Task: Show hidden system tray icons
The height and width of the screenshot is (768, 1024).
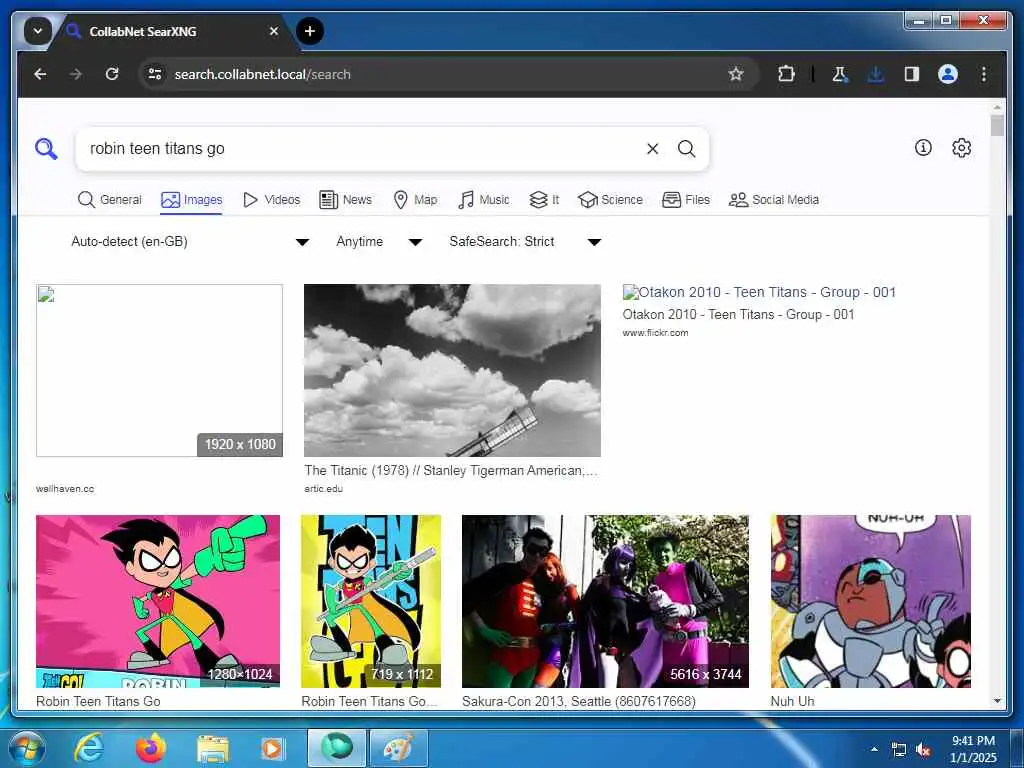Action: click(874, 750)
